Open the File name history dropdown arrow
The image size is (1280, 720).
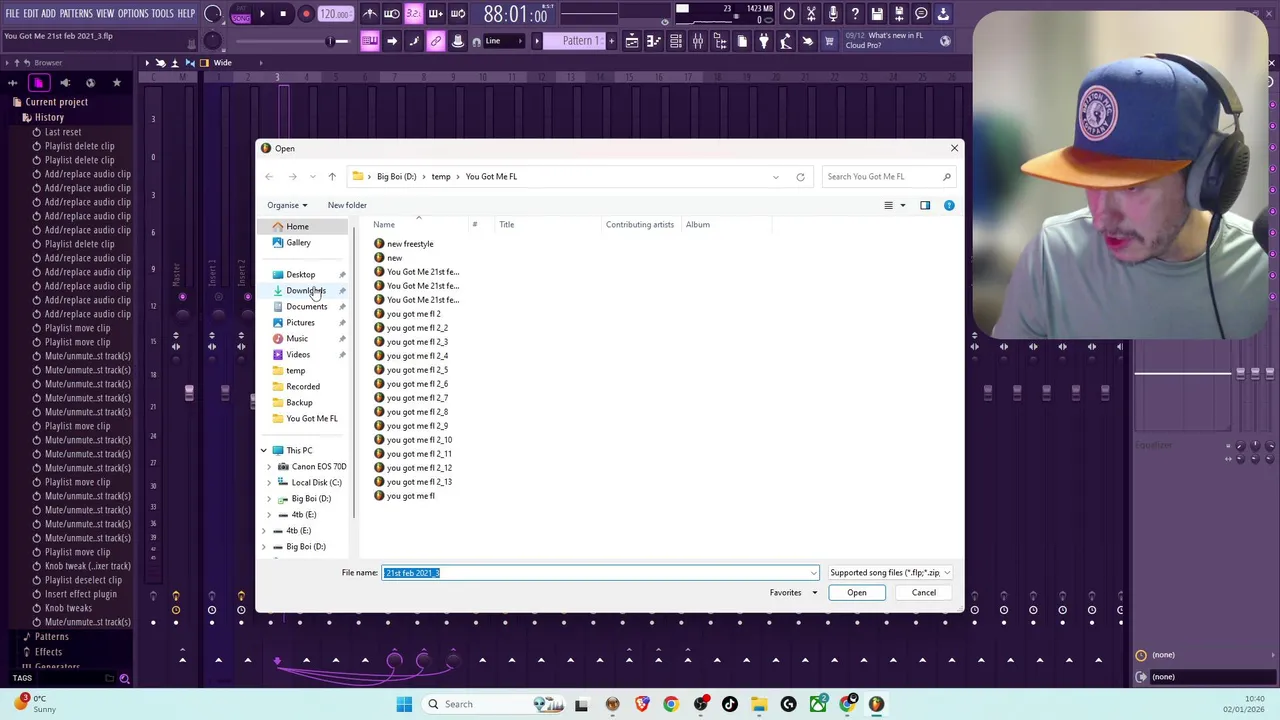tap(814, 573)
